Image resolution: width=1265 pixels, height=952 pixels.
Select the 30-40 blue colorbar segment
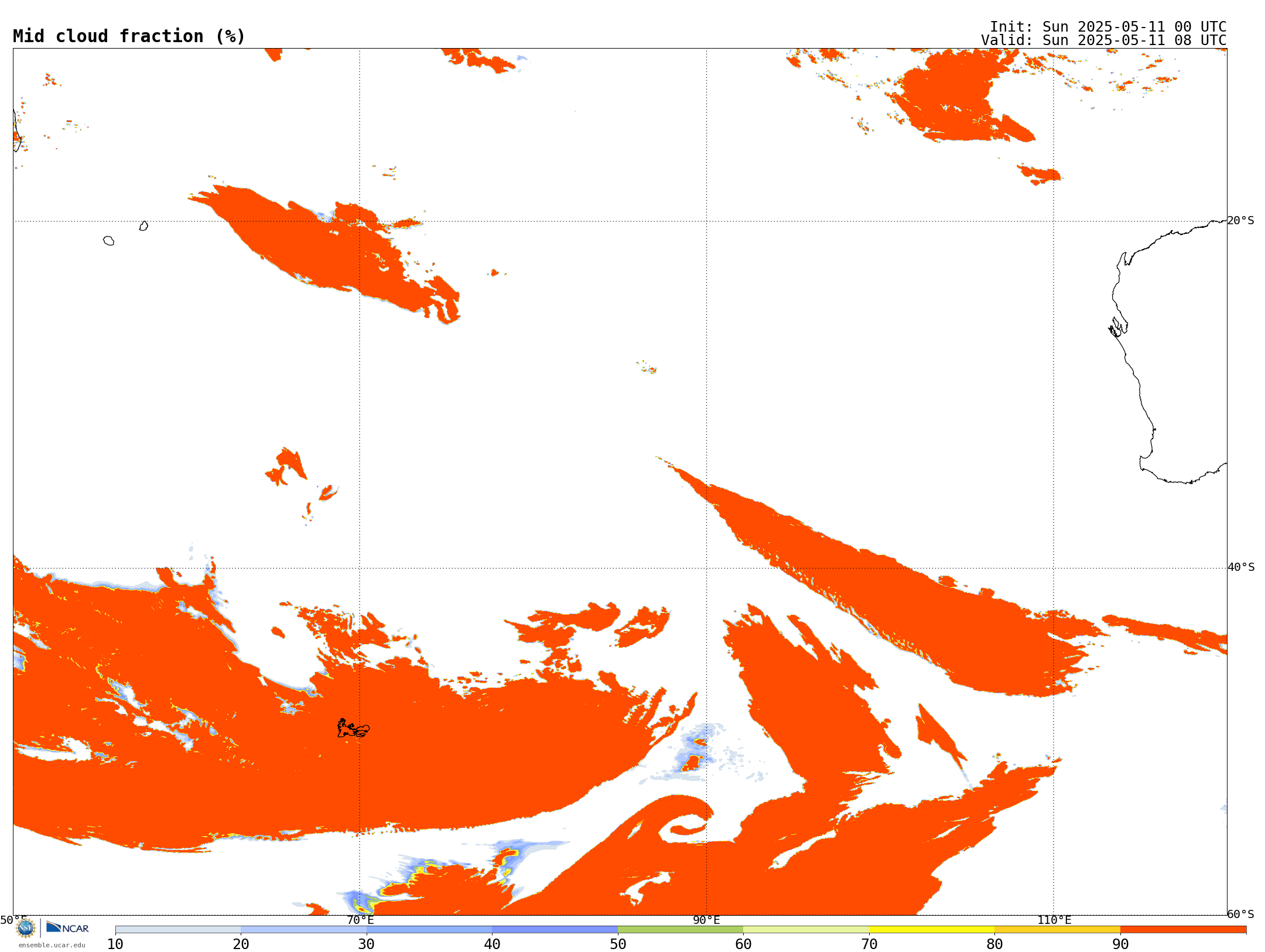coord(429,930)
